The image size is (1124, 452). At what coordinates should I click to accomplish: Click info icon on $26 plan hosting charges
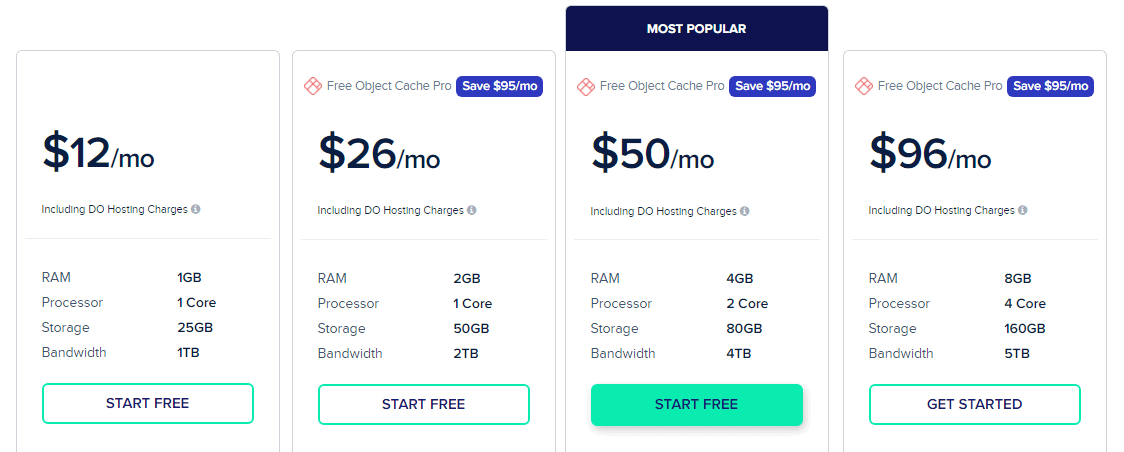coord(472,210)
